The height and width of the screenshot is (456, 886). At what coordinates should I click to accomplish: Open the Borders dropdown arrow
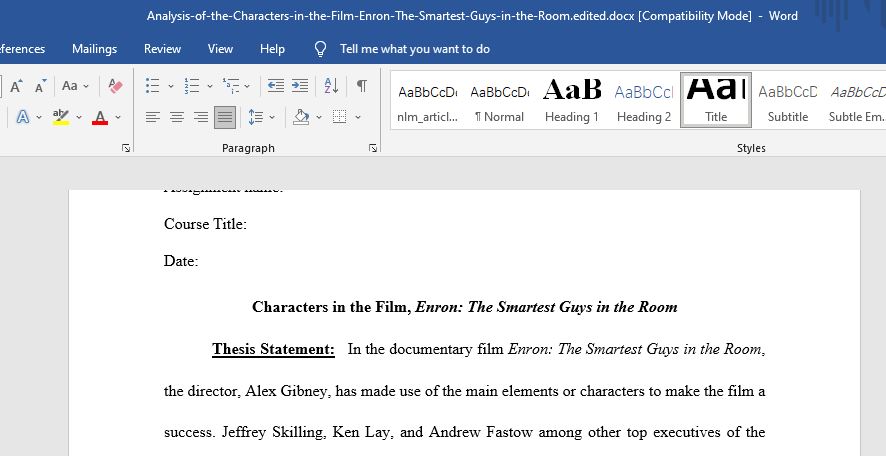point(358,118)
